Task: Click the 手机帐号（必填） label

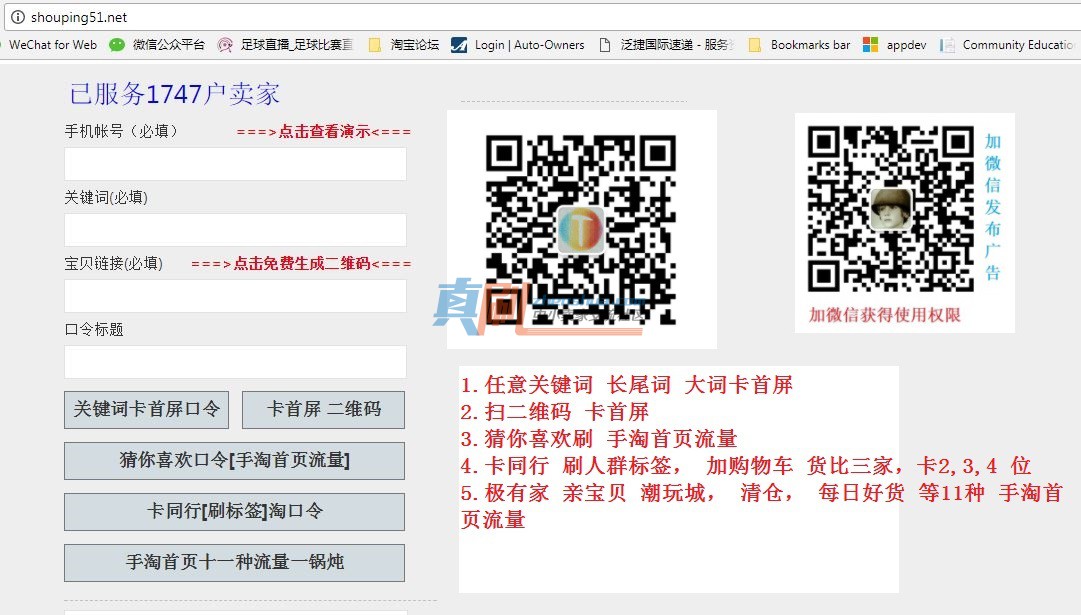Action: [121, 131]
